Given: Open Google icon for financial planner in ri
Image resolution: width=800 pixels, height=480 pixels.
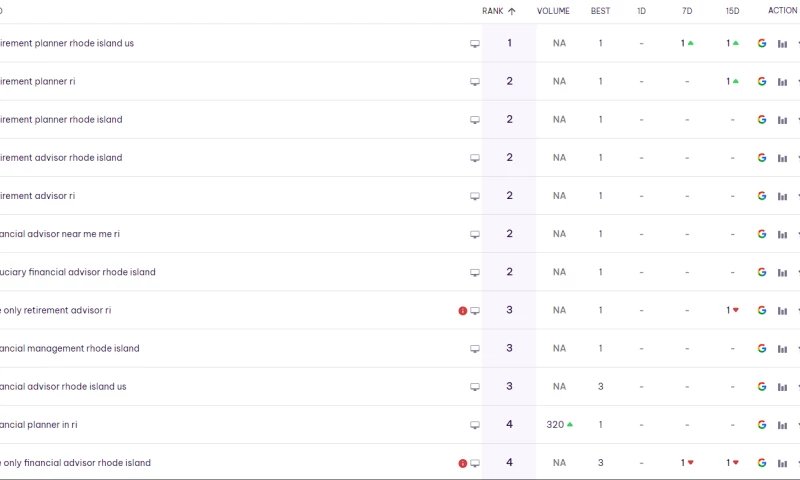Looking at the screenshot, I should [762, 424].
